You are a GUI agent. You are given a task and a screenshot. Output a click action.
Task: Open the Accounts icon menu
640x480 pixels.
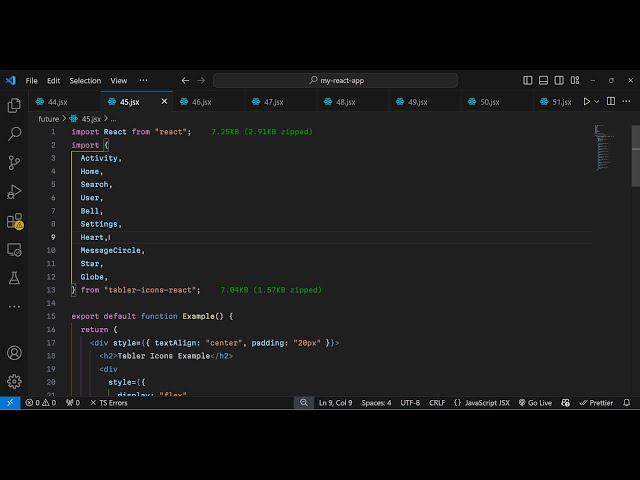click(x=14, y=353)
